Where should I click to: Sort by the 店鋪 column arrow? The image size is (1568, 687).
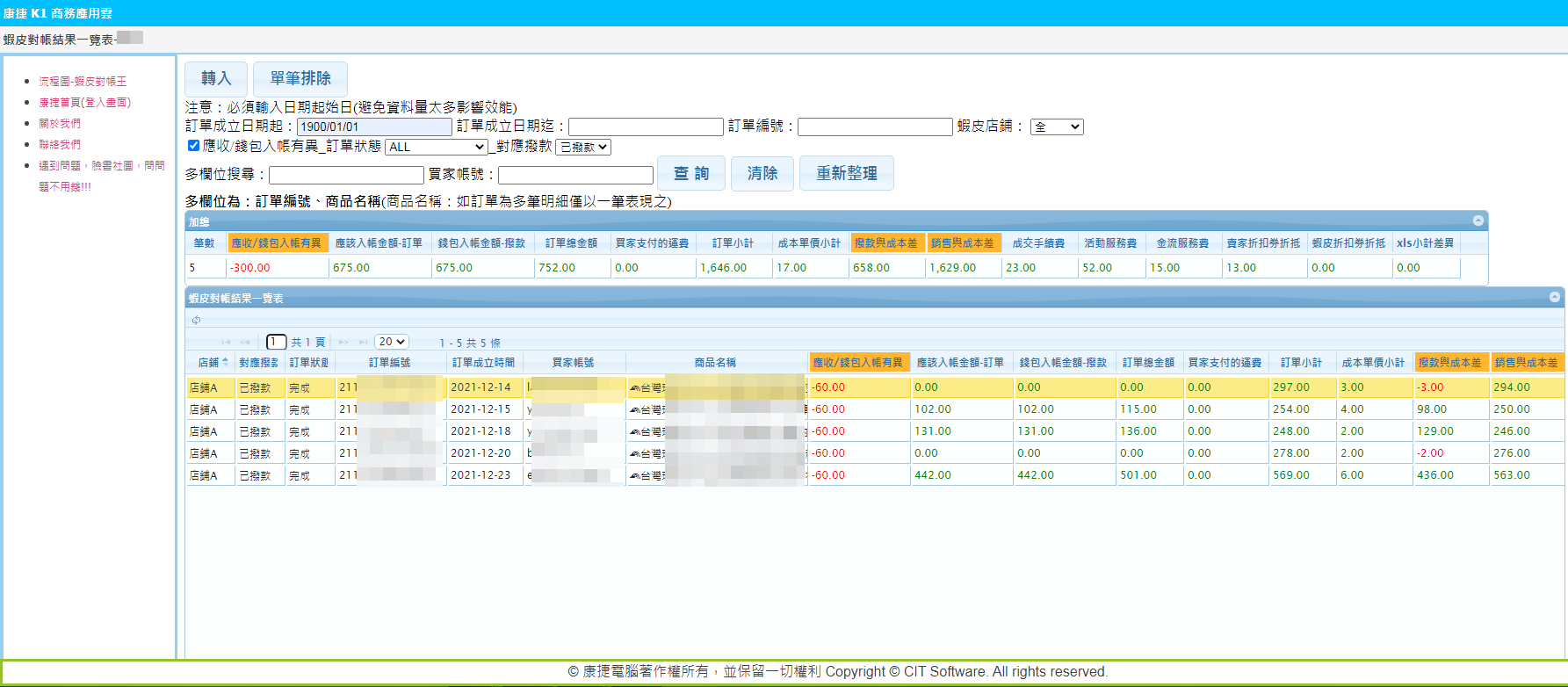click(x=225, y=362)
